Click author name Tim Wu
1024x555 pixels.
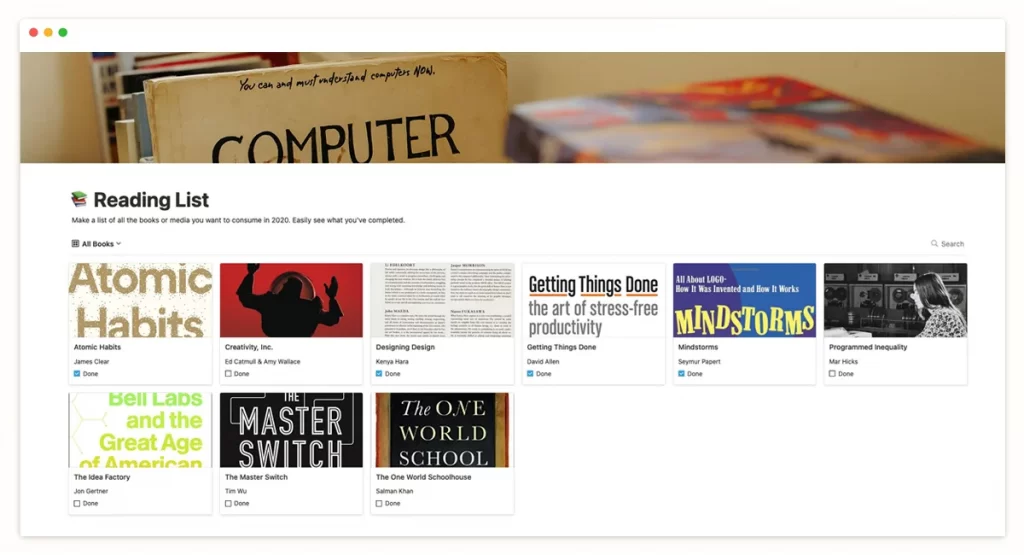236,491
